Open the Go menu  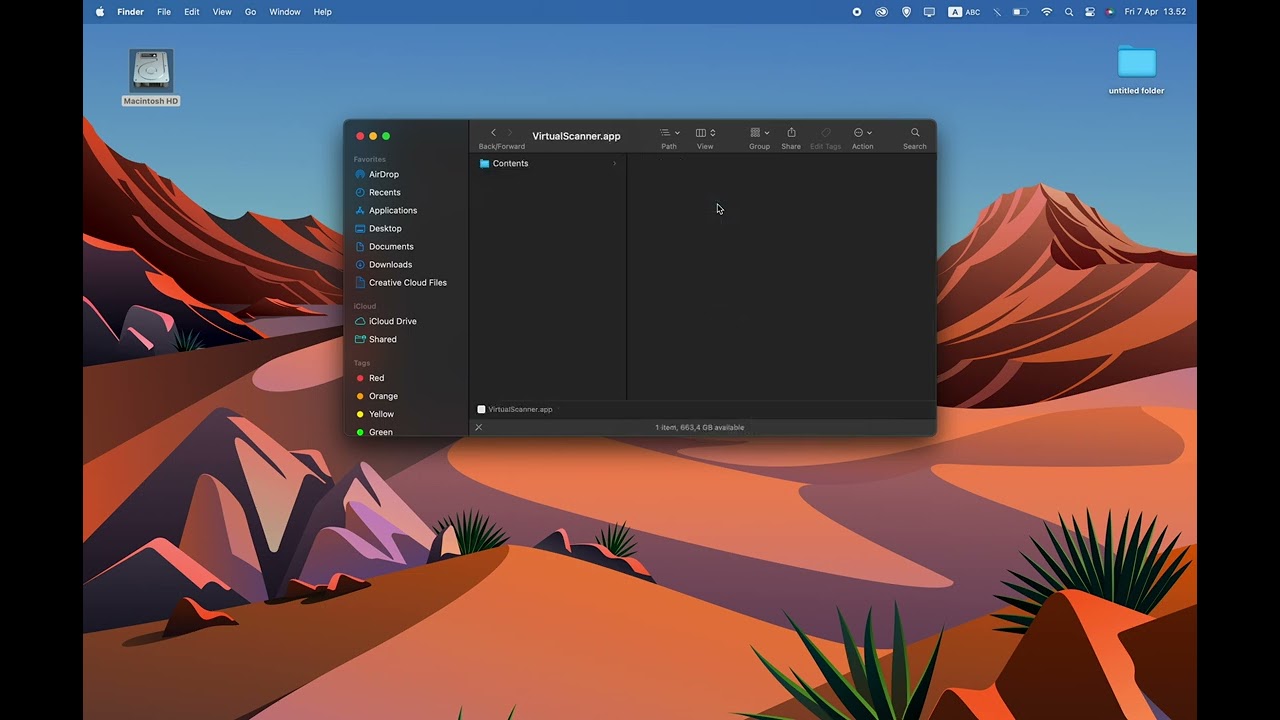point(250,12)
